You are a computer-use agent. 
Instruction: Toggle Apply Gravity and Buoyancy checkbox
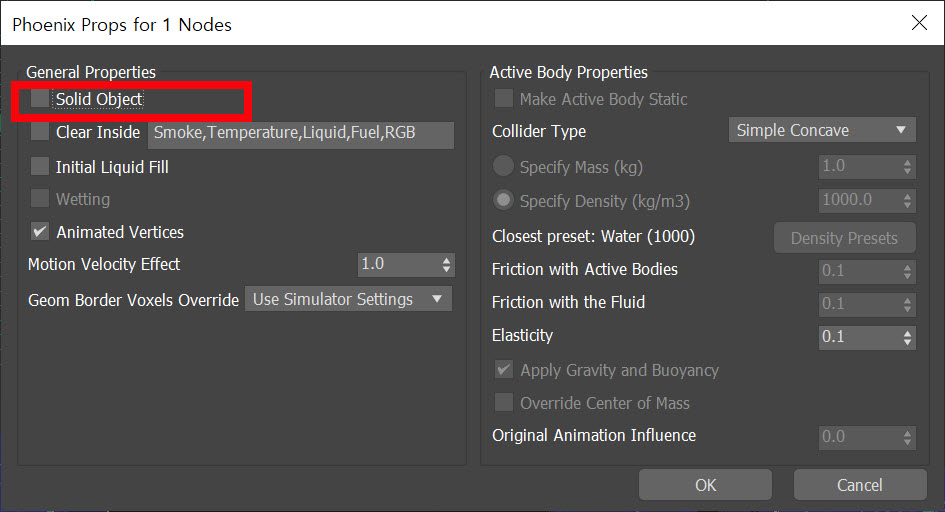504,369
